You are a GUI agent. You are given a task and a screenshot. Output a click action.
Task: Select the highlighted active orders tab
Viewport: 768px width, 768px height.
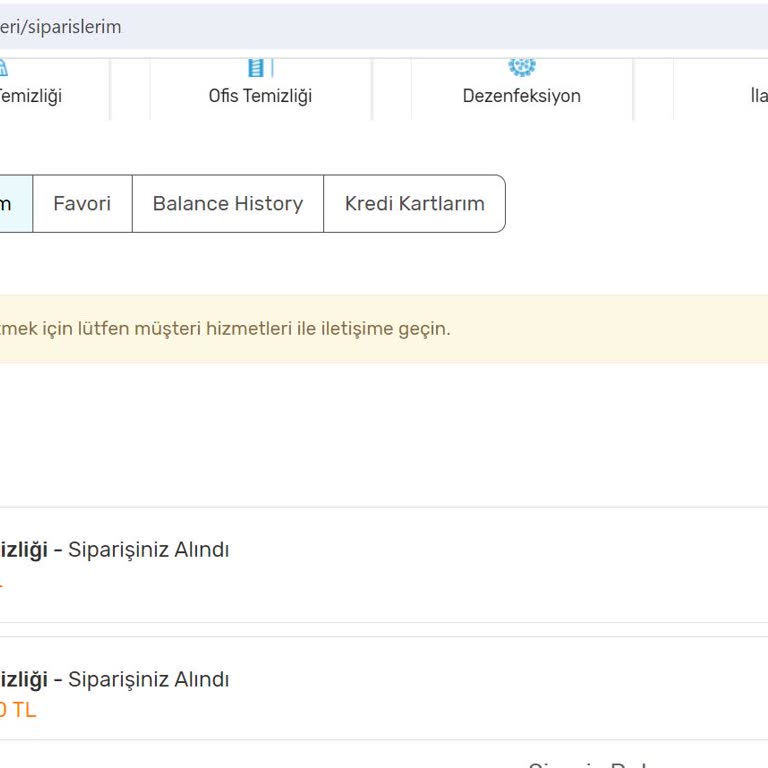tap(12, 204)
